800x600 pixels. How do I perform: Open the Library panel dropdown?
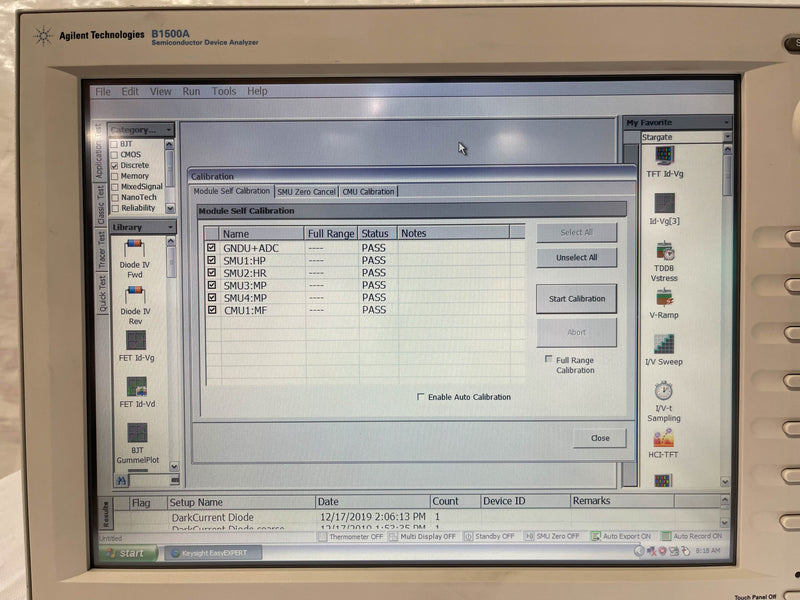pyautogui.click(x=171, y=227)
